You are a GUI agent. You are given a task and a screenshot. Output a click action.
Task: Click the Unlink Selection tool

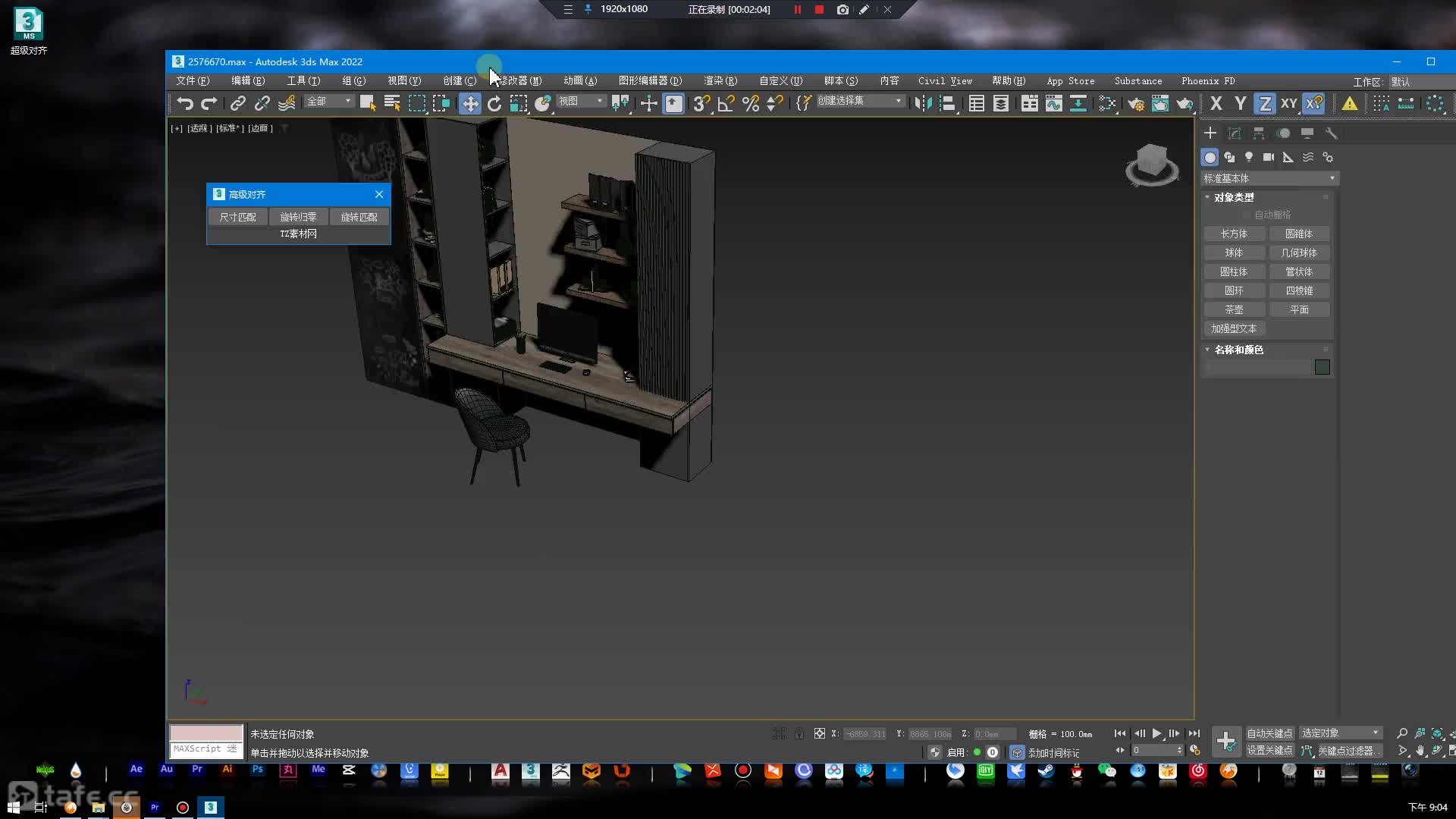[x=262, y=104]
